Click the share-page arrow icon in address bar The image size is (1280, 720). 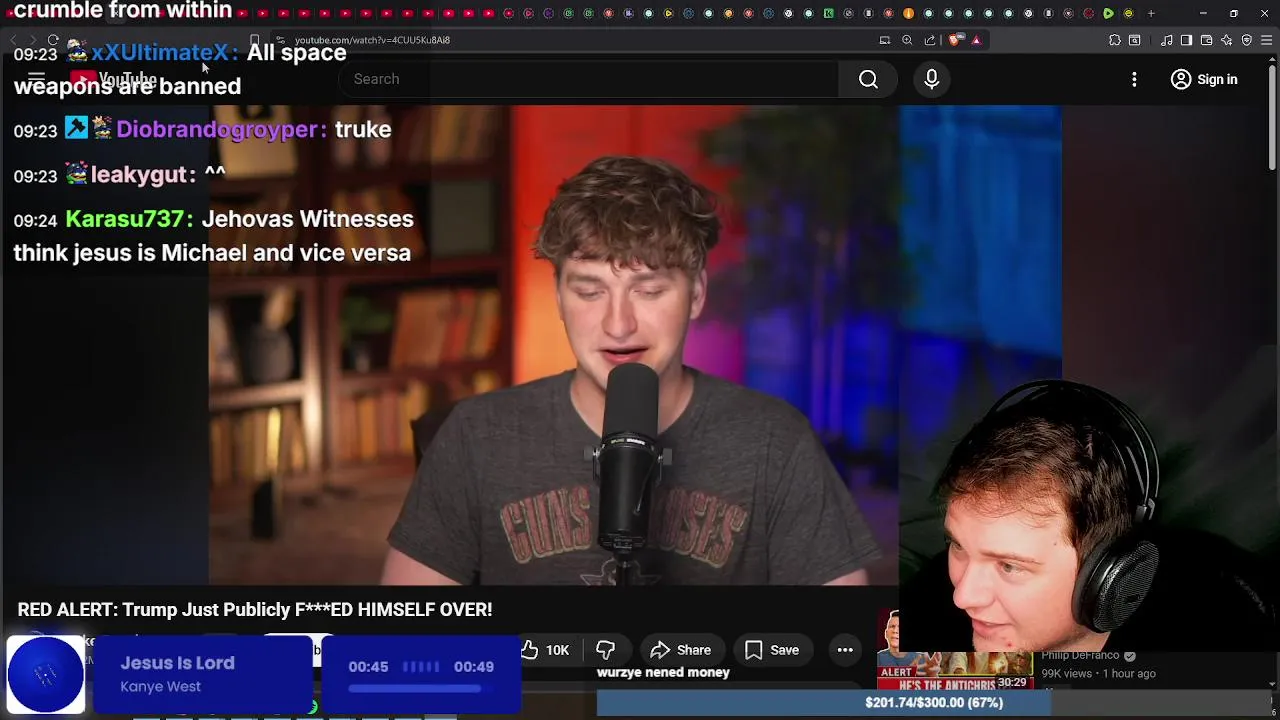(930, 40)
